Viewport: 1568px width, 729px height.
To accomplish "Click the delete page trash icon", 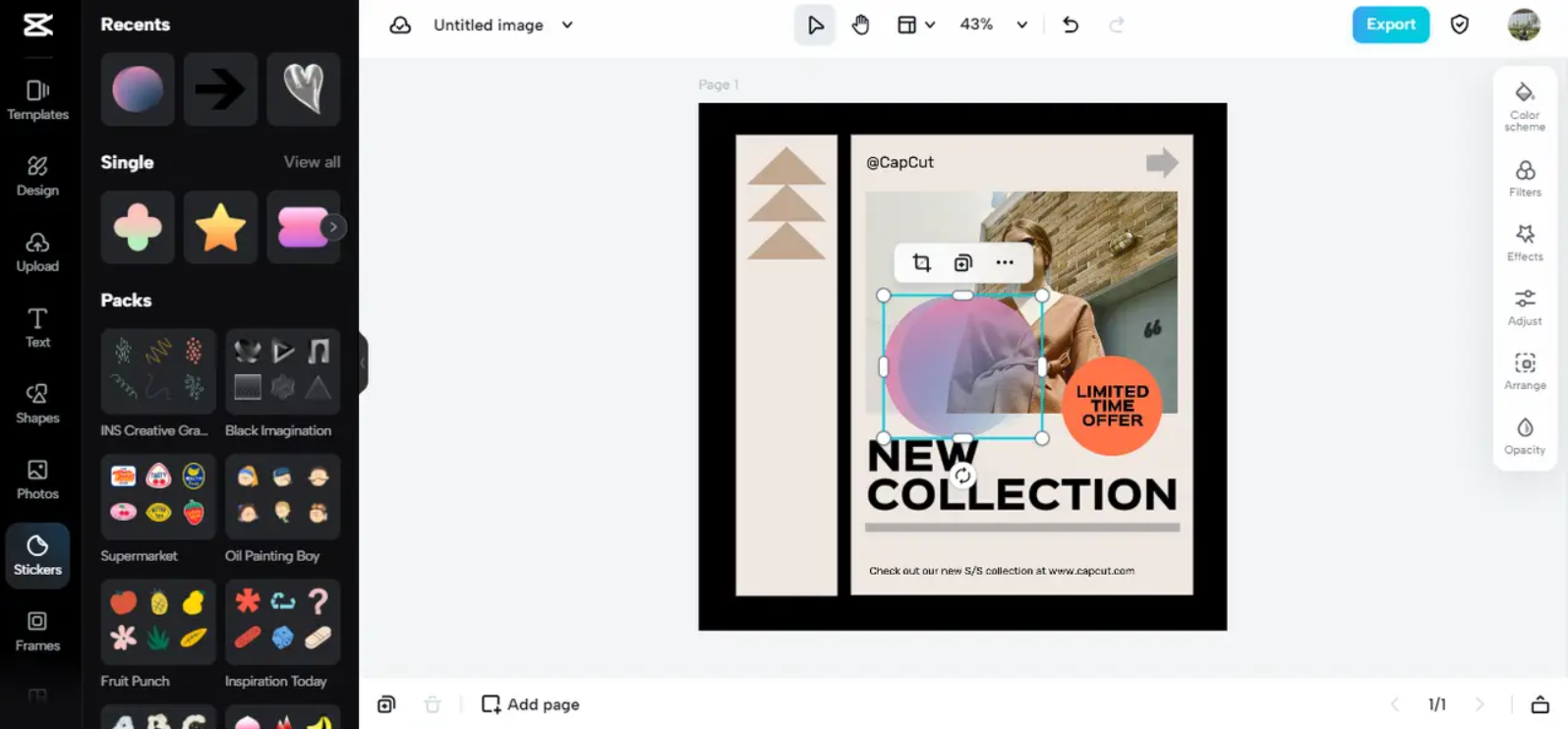I will coord(433,704).
